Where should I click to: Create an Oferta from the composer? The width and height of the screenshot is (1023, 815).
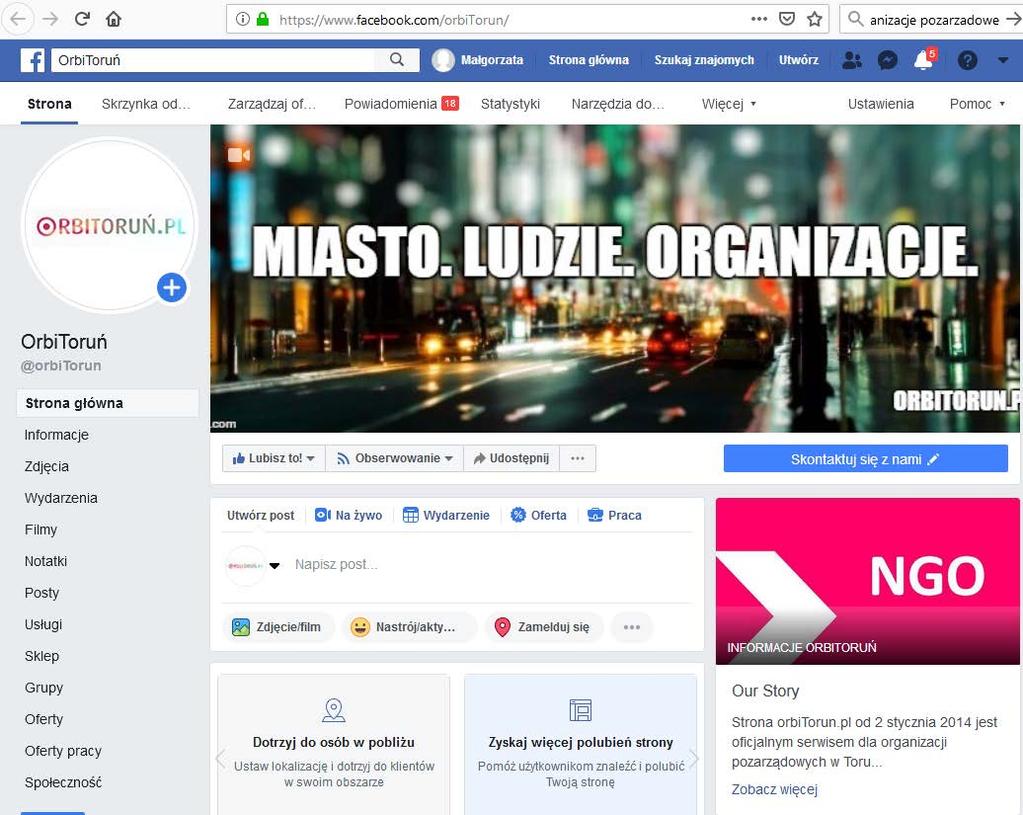click(539, 515)
